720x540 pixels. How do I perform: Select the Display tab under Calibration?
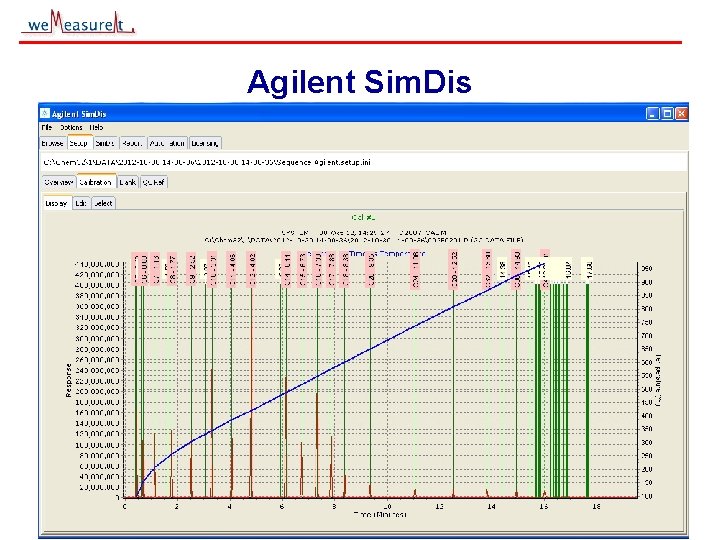click(x=57, y=202)
